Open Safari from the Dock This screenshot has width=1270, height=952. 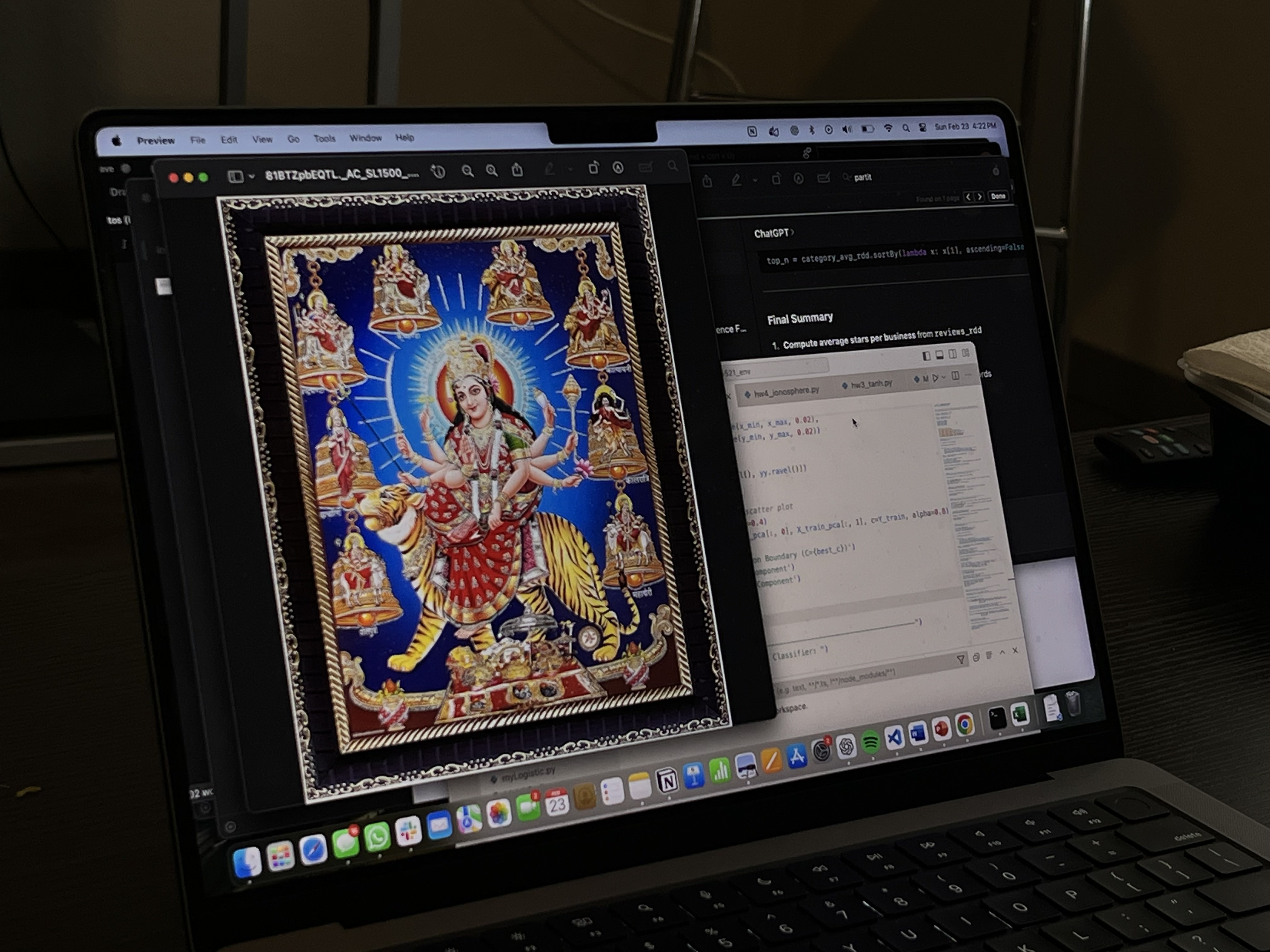(x=313, y=850)
